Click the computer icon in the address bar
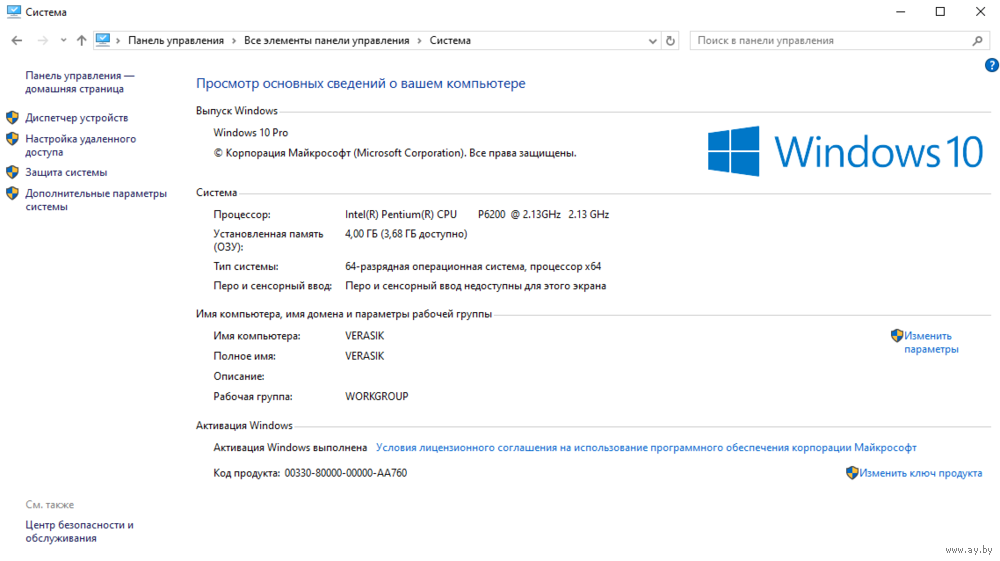The width and height of the screenshot is (1000, 561). pos(103,40)
